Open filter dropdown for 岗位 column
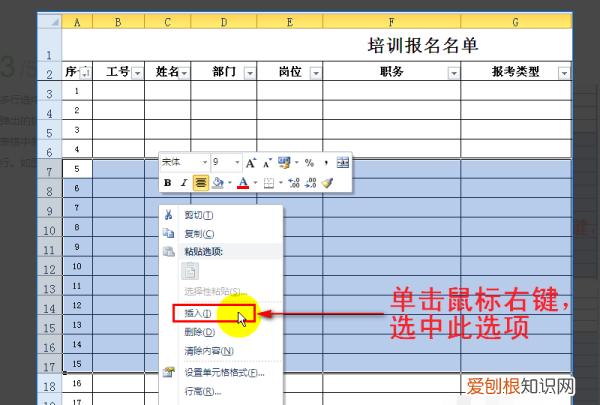Image resolution: width=600 pixels, height=405 pixels. 316,73
